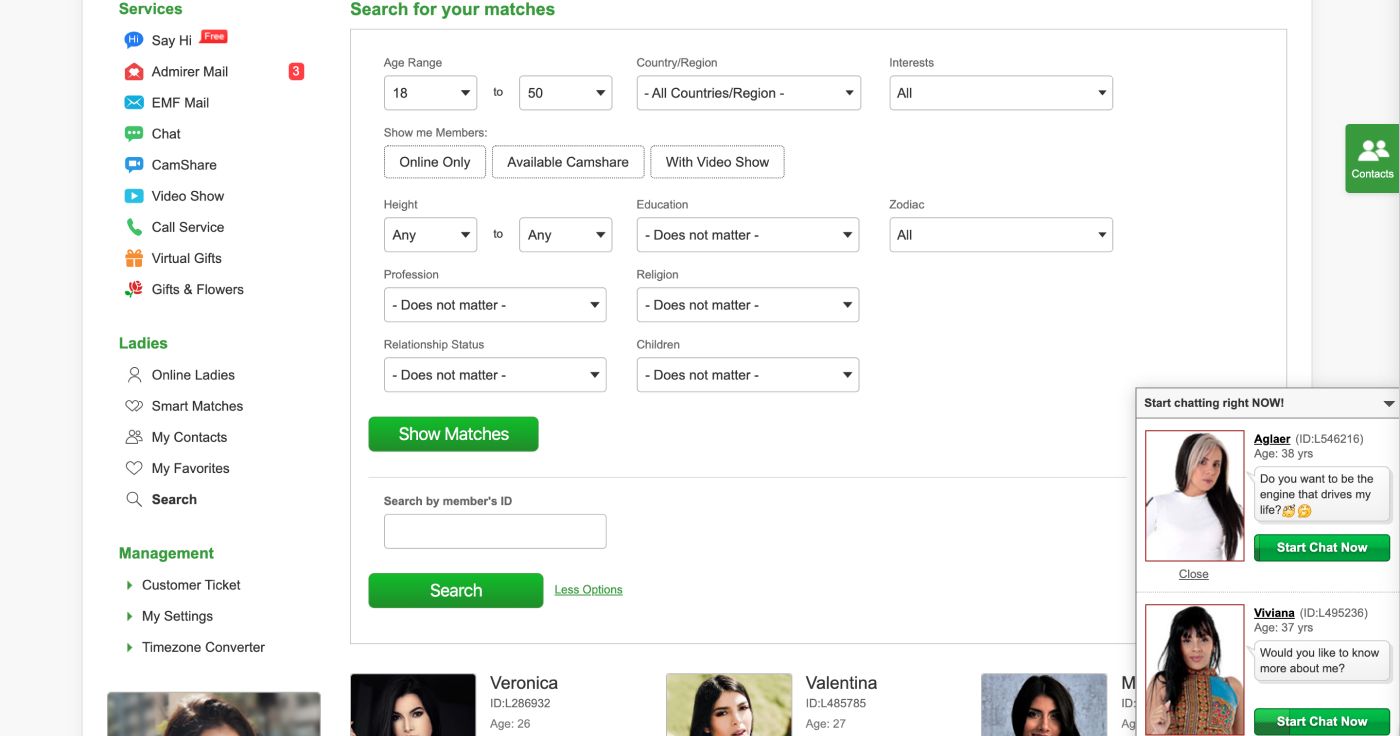Open the minimum Height dropdown
The image size is (1400, 736).
coord(431,235)
